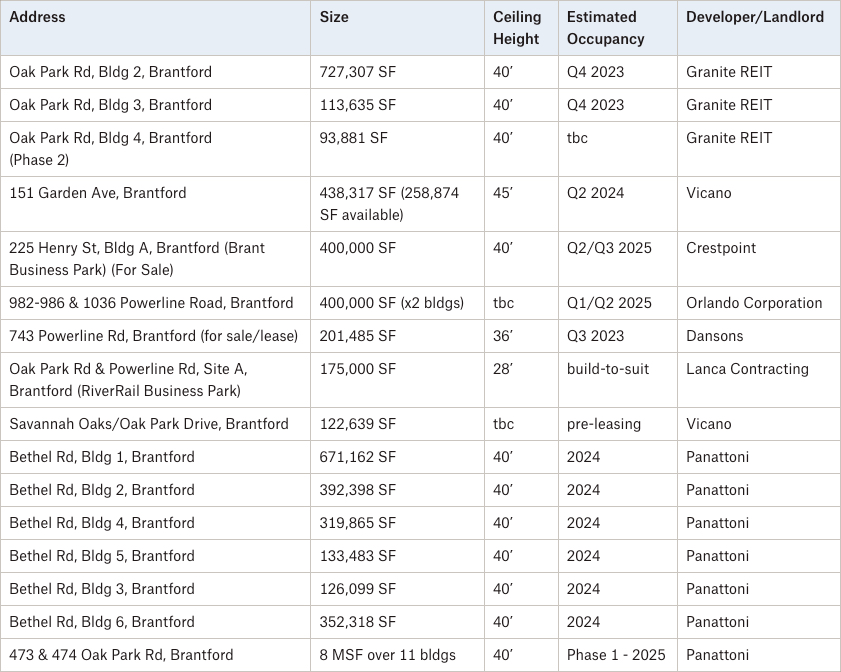Click the 743 Powerline Rd address cell
The image size is (841, 672).
(x=154, y=336)
